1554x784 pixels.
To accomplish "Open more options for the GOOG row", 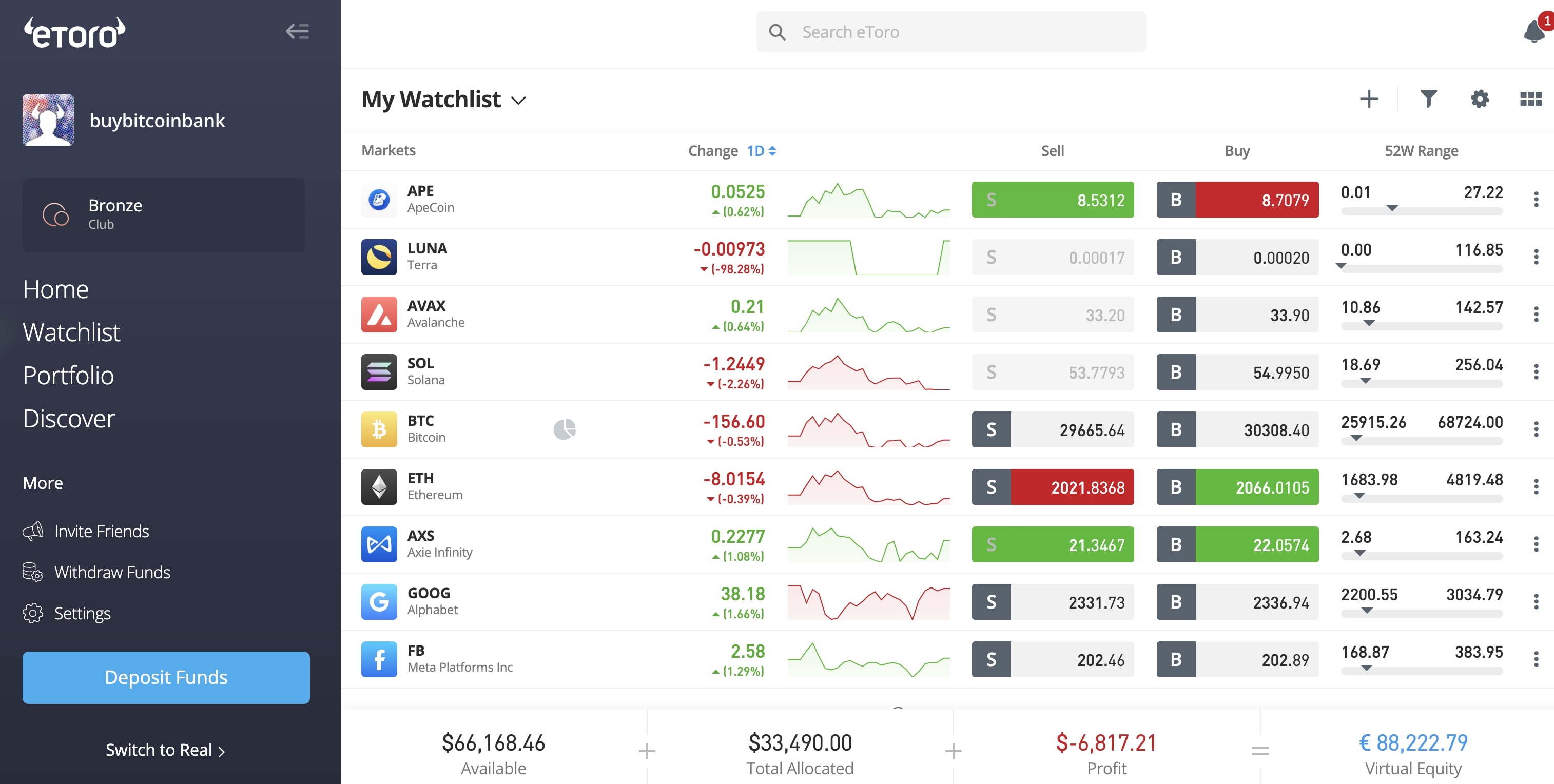I will tap(1536, 602).
